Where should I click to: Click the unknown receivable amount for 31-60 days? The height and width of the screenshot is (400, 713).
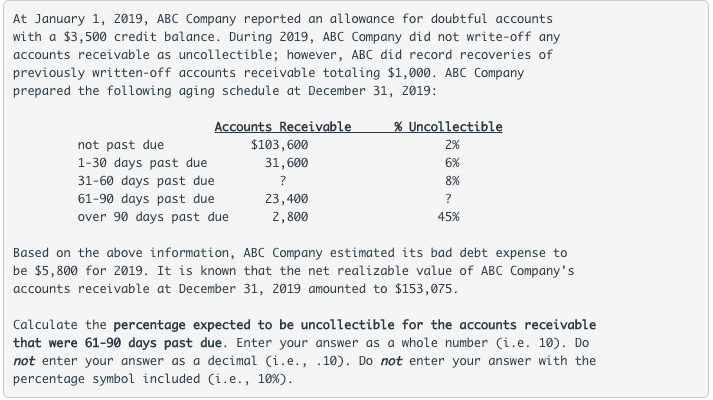click(286, 180)
